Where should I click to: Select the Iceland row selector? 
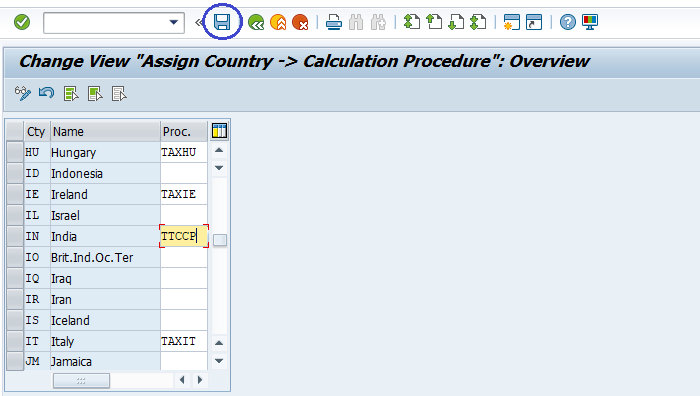(x=15, y=320)
